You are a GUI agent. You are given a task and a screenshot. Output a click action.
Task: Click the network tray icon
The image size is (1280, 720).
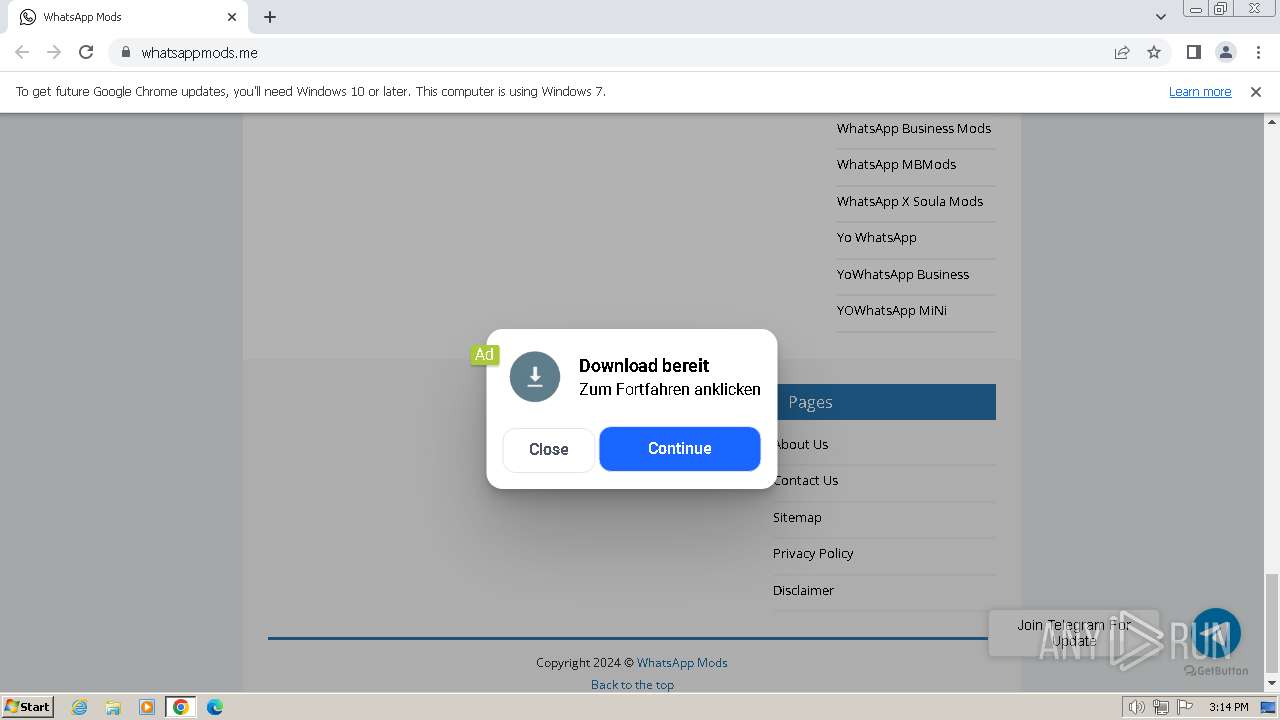tap(1161, 707)
